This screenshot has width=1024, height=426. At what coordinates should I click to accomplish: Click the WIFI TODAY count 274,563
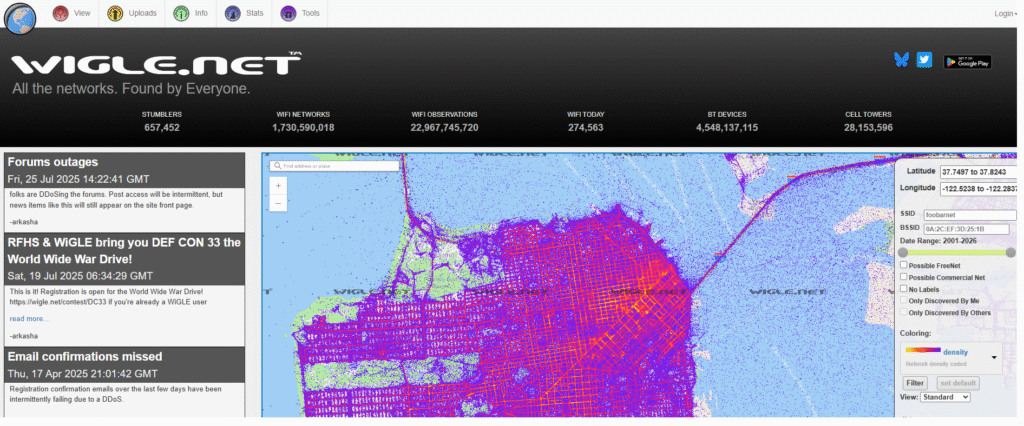(586, 127)
